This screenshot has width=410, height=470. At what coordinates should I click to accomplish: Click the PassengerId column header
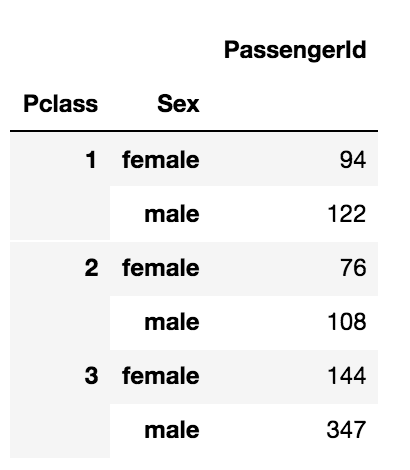pos(295,50)
